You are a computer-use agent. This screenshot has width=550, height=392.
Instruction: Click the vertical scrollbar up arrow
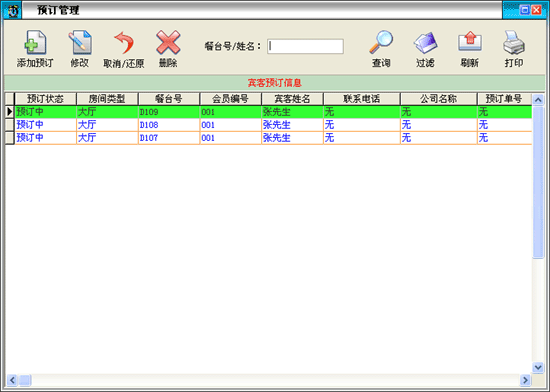point(538,100)
